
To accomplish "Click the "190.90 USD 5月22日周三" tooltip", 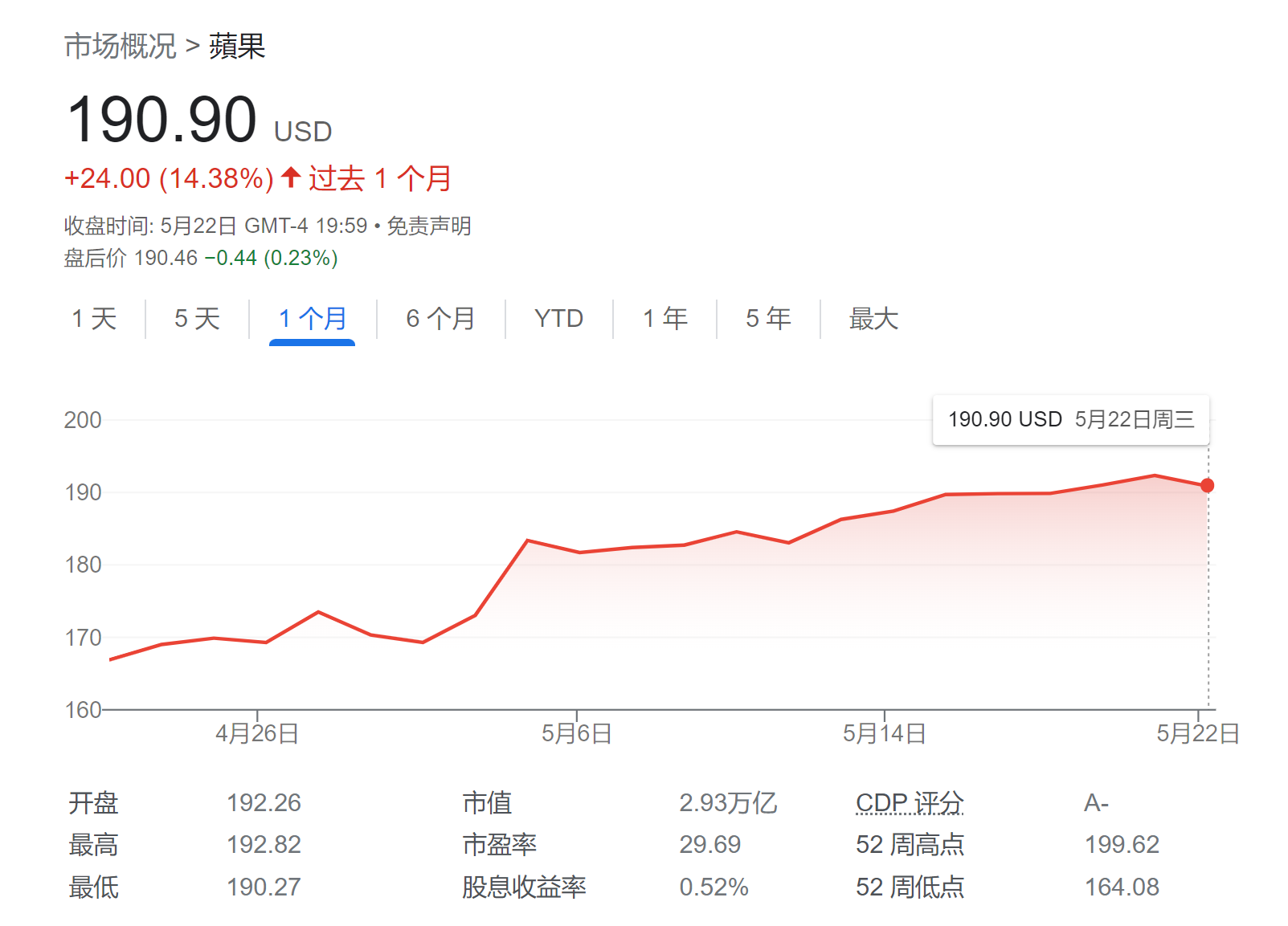I will [1071, 419].
